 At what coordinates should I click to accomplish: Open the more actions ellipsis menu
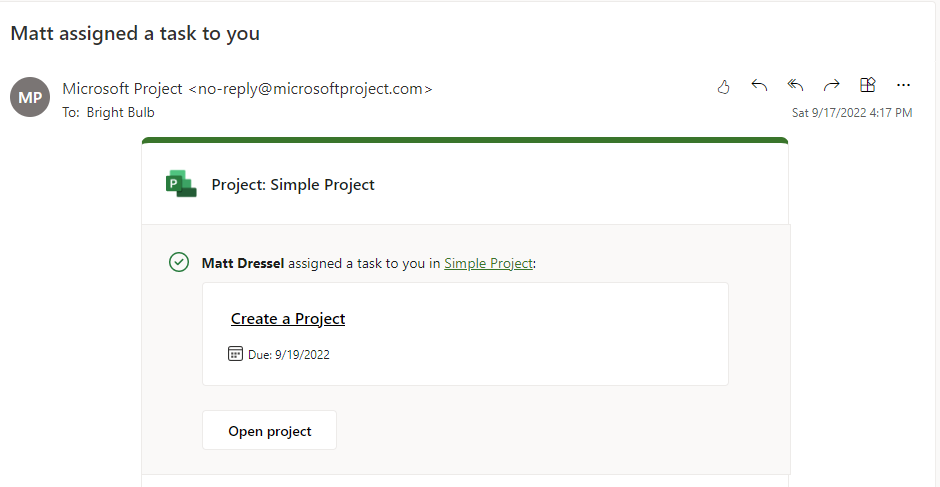tap(903, 86)
